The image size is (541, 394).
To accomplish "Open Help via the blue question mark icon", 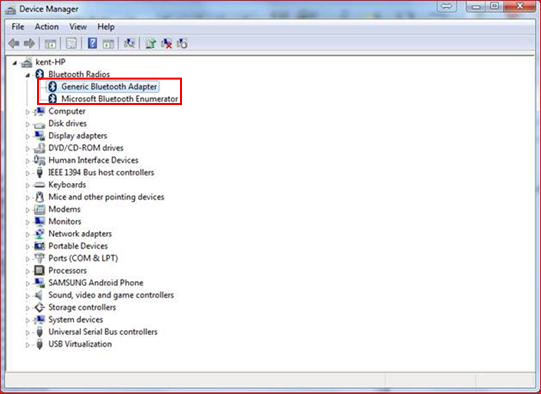I will (92, 43).
